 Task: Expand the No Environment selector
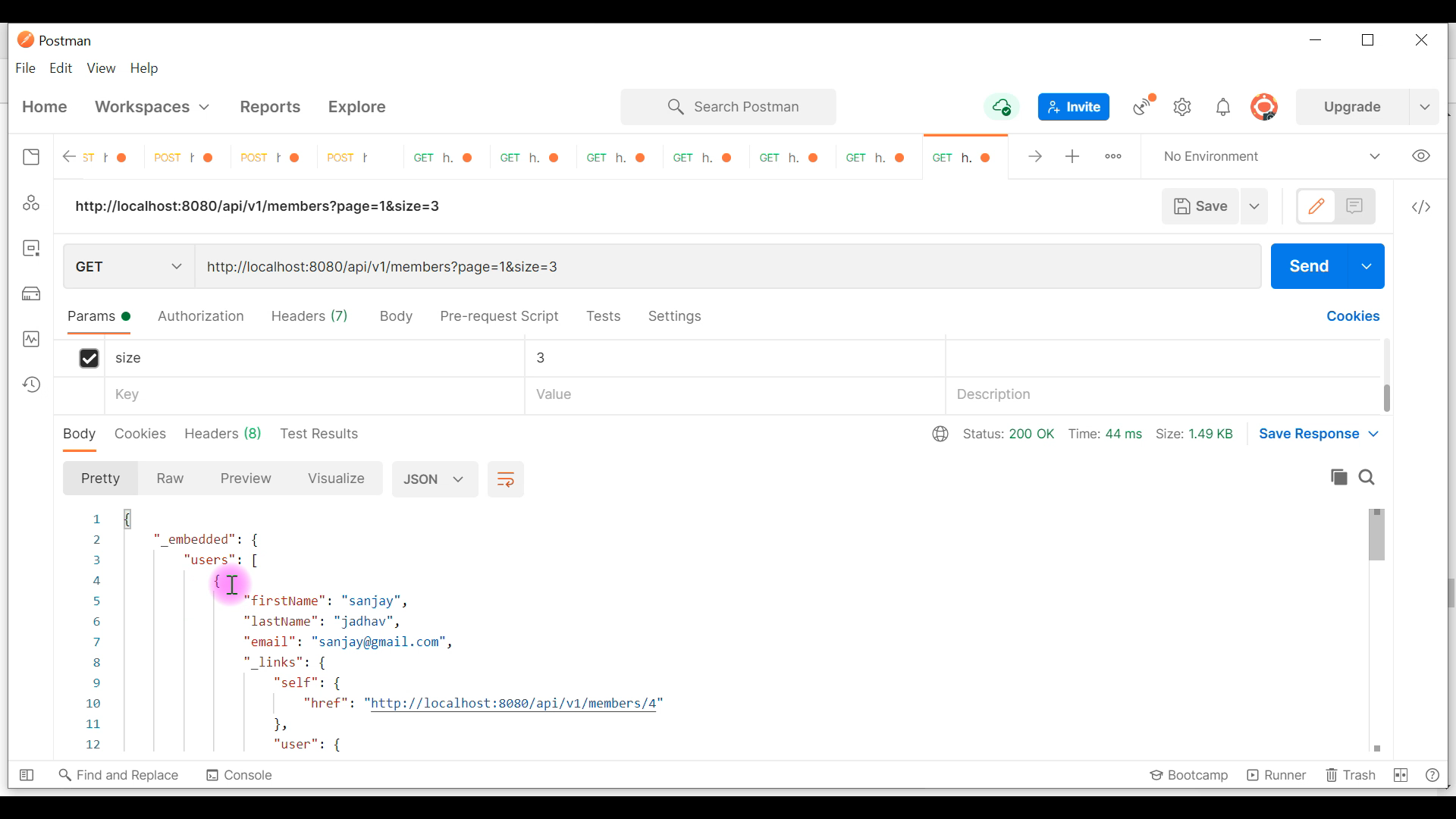(x=1375, y=156)
